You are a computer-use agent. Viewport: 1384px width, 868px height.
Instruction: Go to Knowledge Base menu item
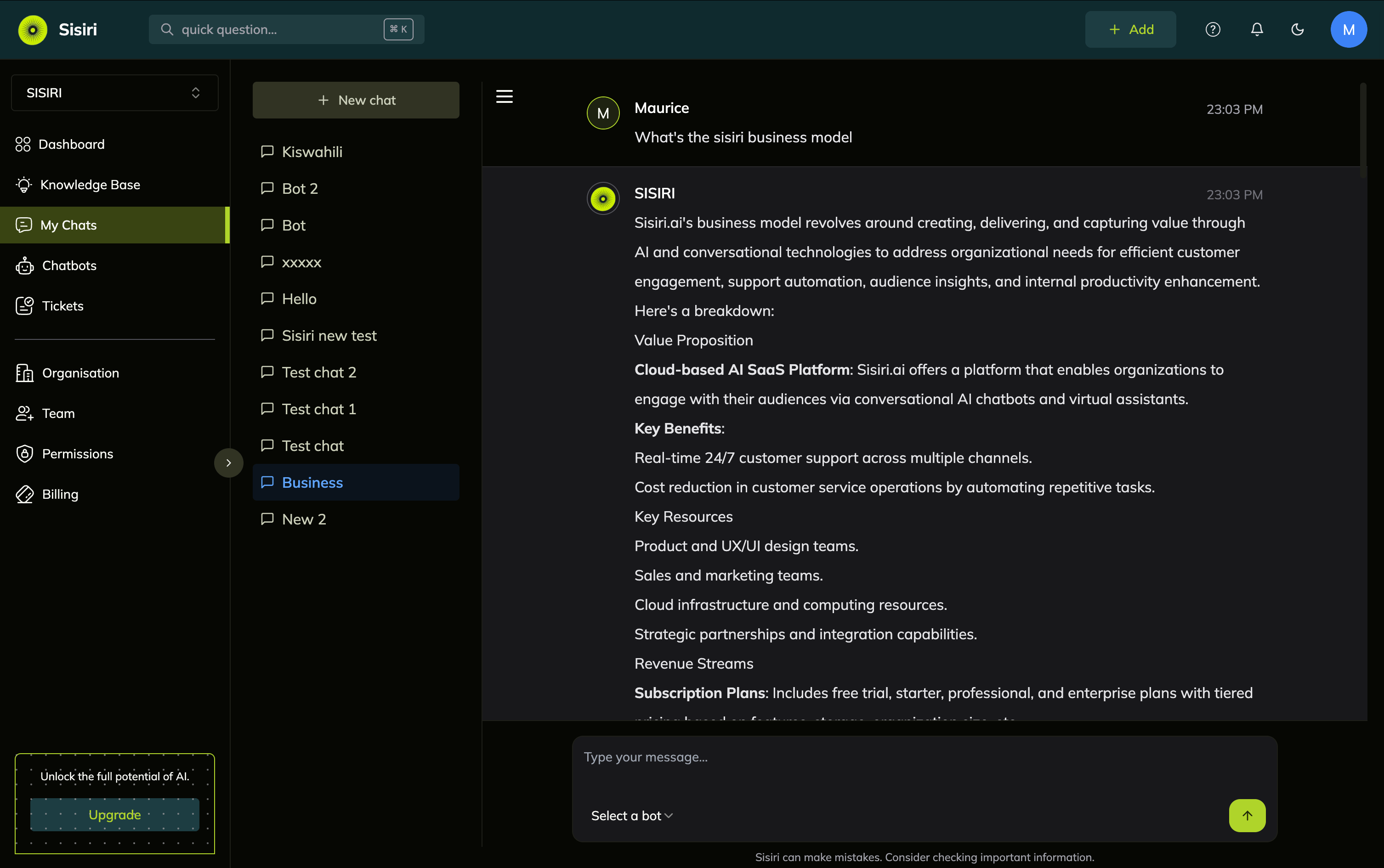click(90, 185)
